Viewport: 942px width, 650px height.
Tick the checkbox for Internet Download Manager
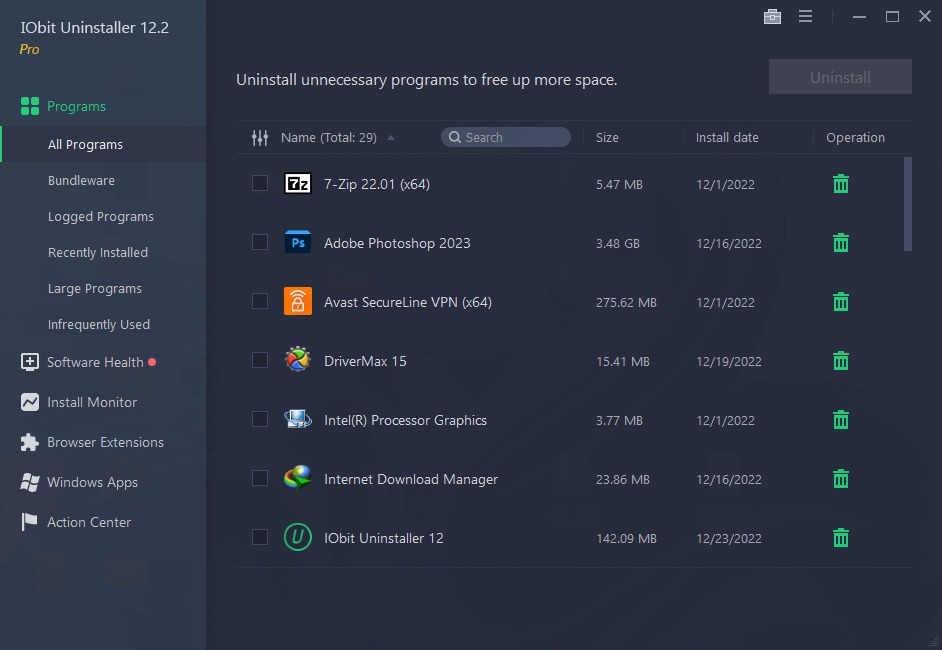click(x=260, y=478)
